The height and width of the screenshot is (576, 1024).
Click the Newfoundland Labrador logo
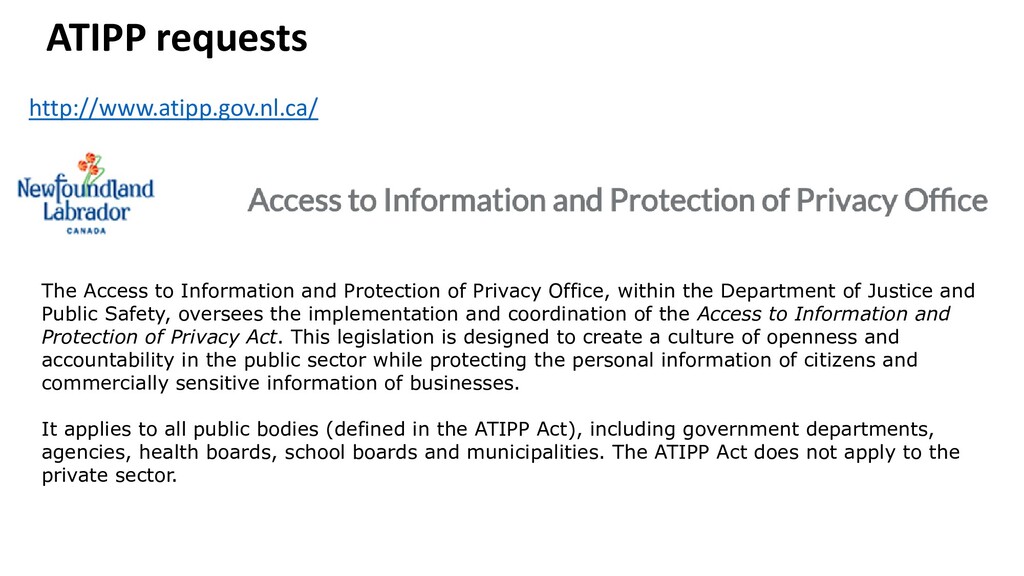coord(86,194)
